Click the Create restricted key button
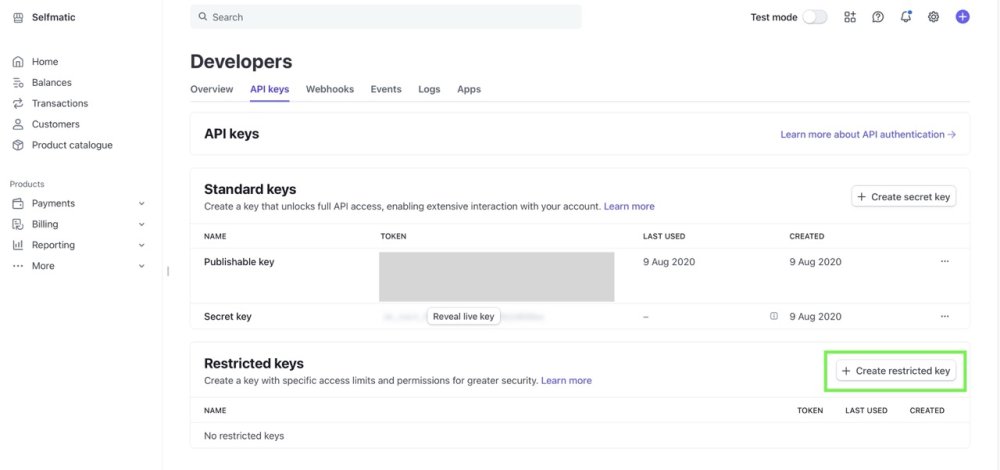1000x470 pixels. (896, 371)
